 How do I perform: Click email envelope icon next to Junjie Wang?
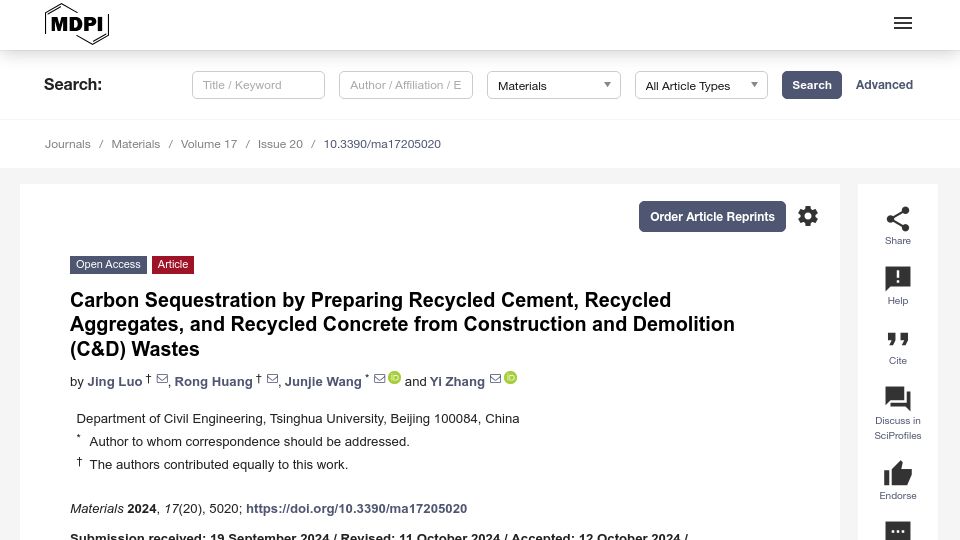380,378
